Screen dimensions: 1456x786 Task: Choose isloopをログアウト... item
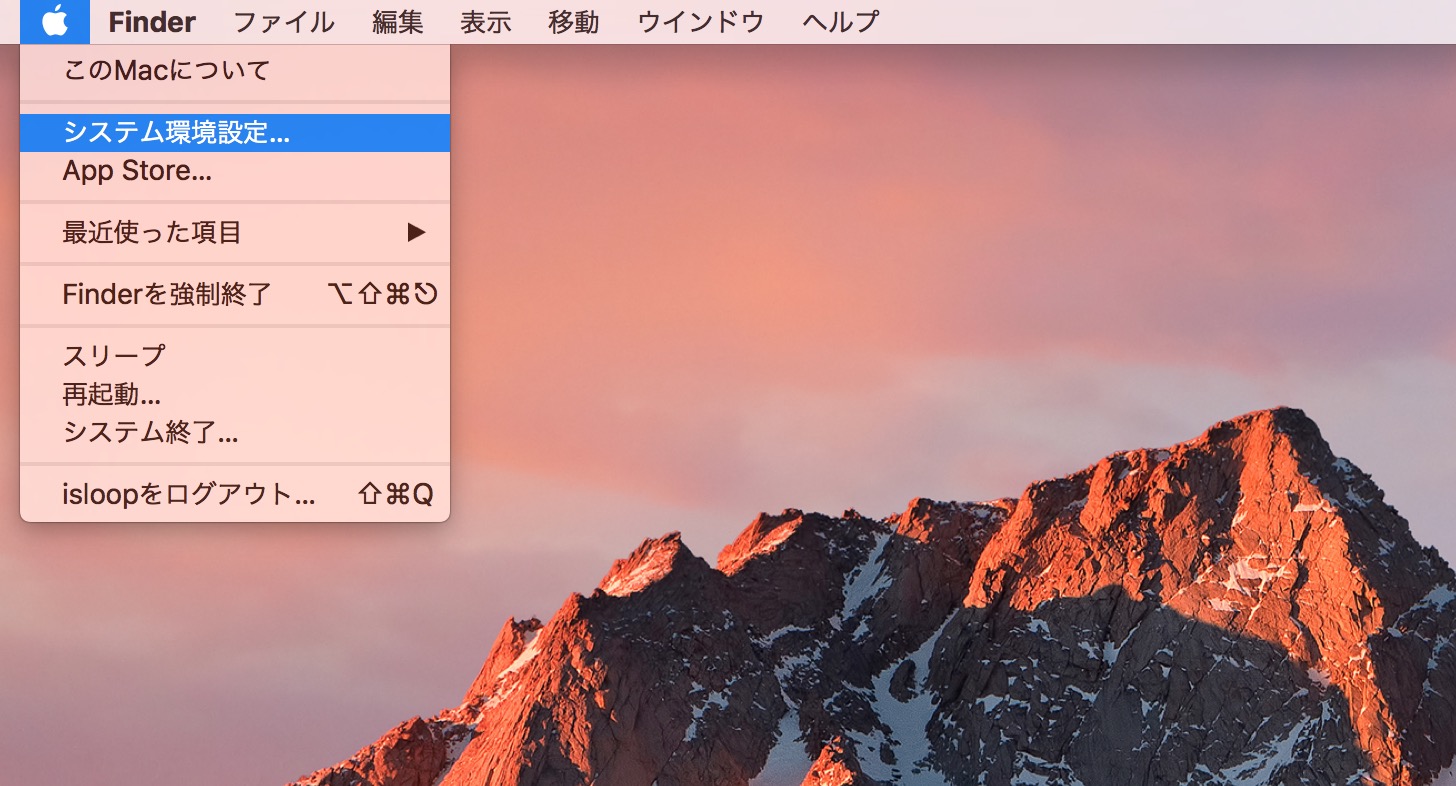tap(235, 494)
